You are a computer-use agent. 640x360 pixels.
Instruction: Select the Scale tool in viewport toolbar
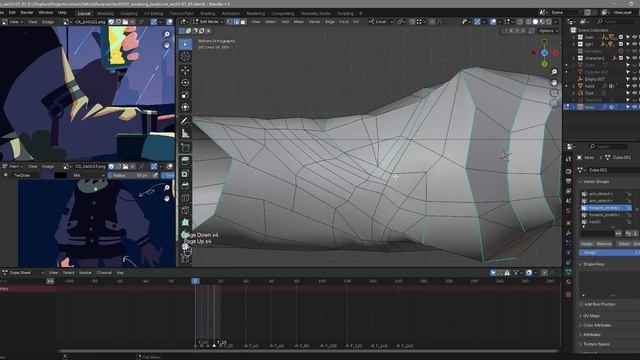point(185,95)
